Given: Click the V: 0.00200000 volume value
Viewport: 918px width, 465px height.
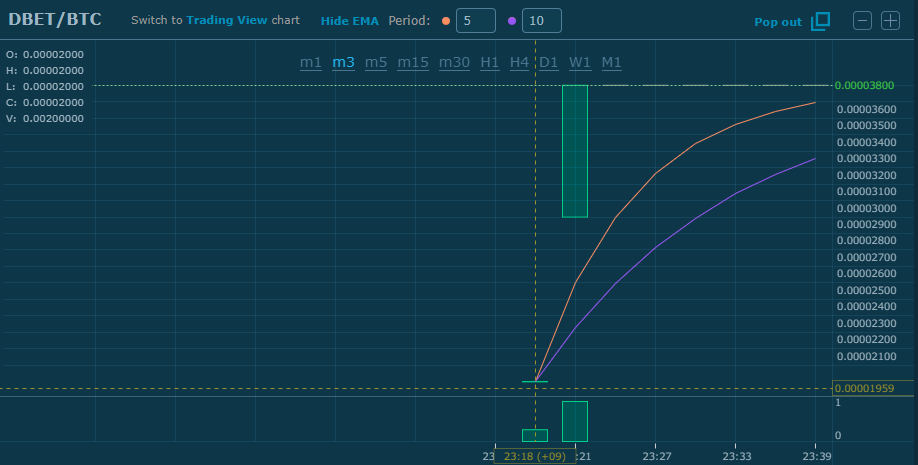Looking at the screenshot, I should (x=44, y=118).
